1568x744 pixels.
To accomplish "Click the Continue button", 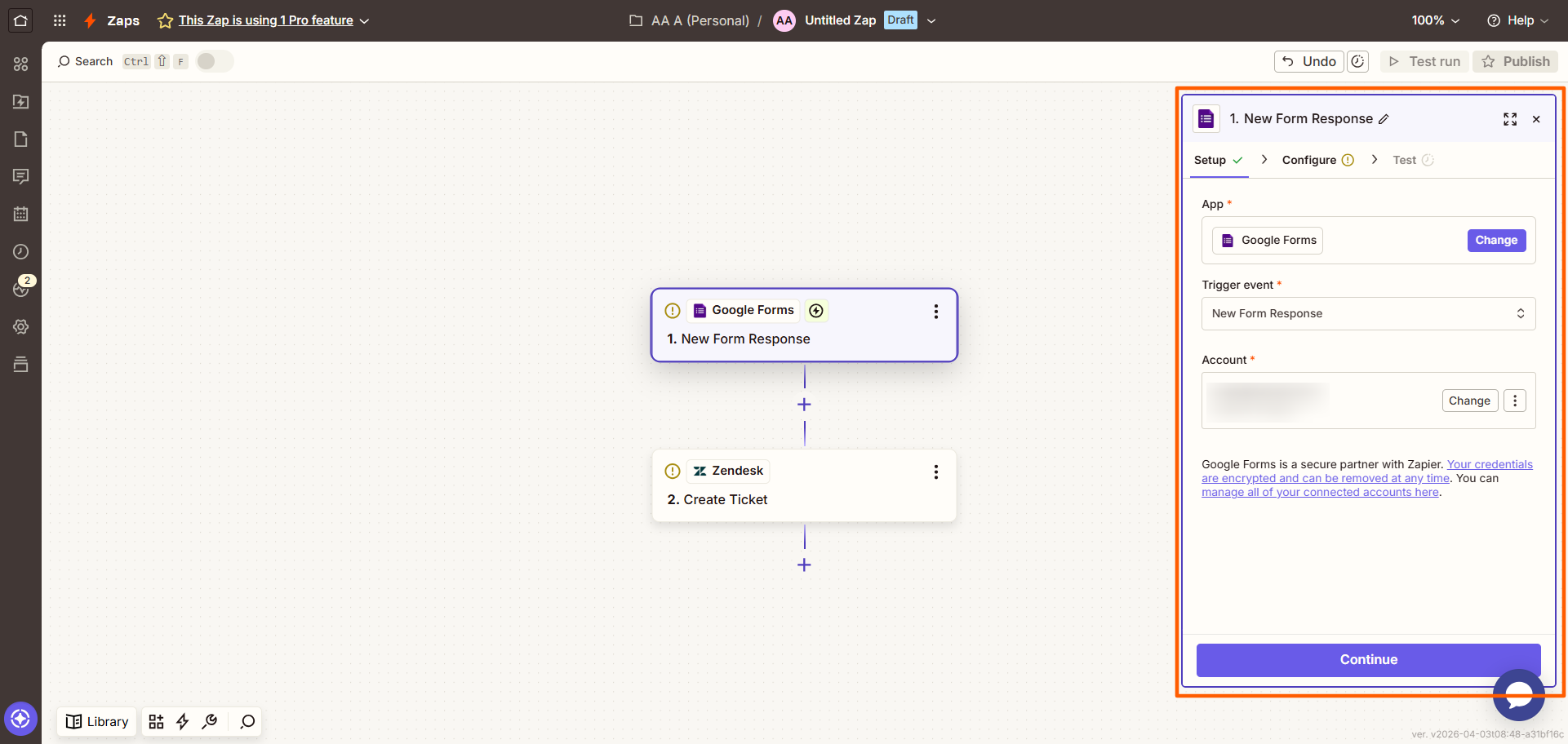I will (1368, 660).
